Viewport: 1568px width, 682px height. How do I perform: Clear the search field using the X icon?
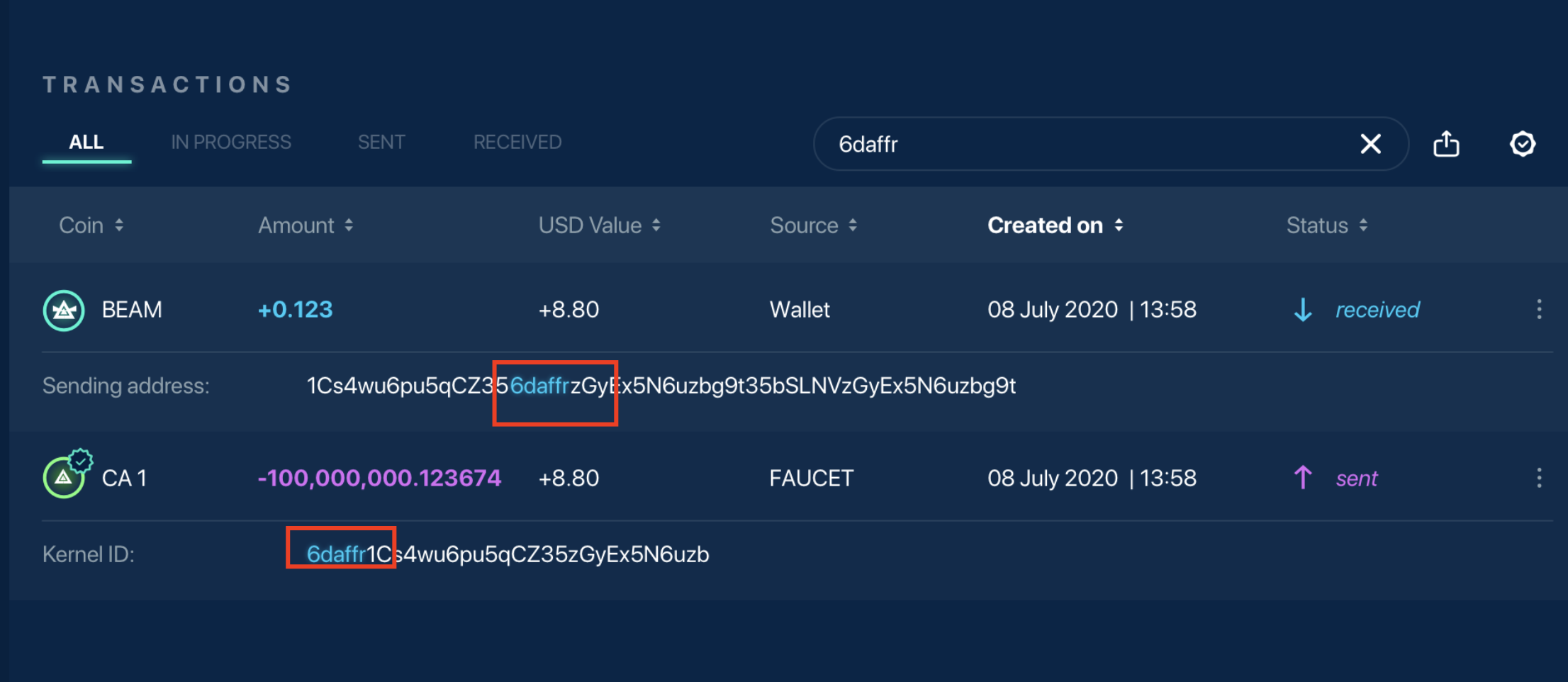coord(1370,144)
